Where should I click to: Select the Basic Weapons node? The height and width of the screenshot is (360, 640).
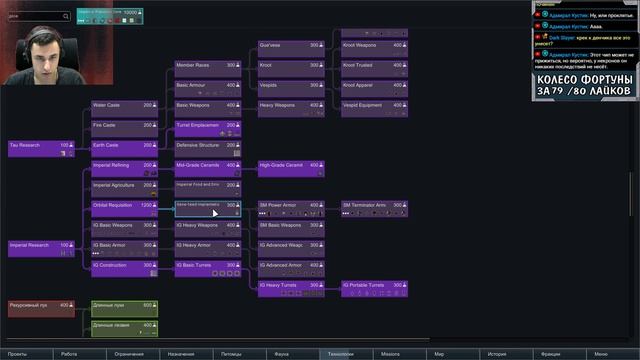tap(208, 109)
